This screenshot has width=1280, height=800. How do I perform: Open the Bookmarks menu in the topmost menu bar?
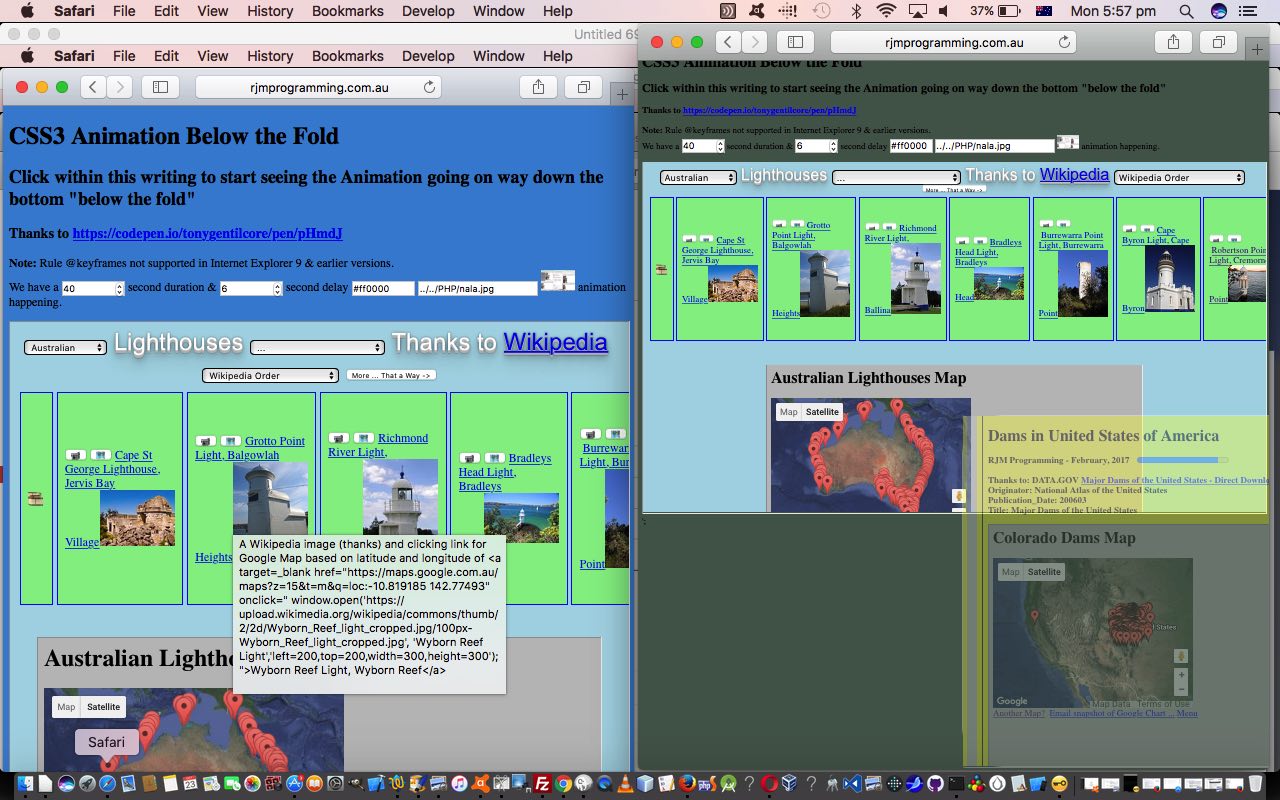click(x=347, y=11)
